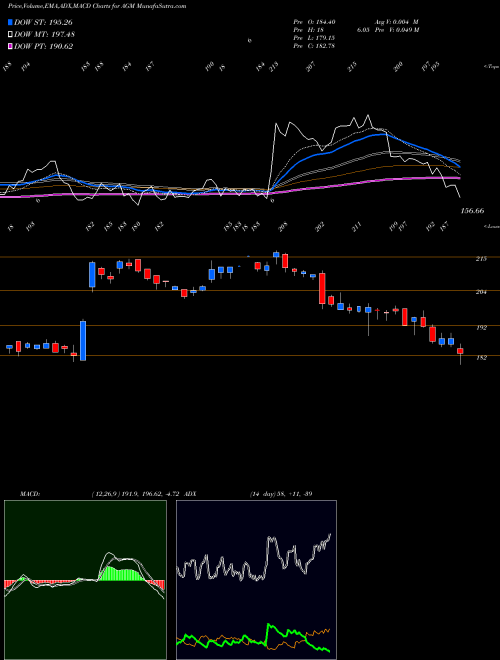Click the 'Avg V: 0.004 M' value
The image size is (500, 660).
396,22
